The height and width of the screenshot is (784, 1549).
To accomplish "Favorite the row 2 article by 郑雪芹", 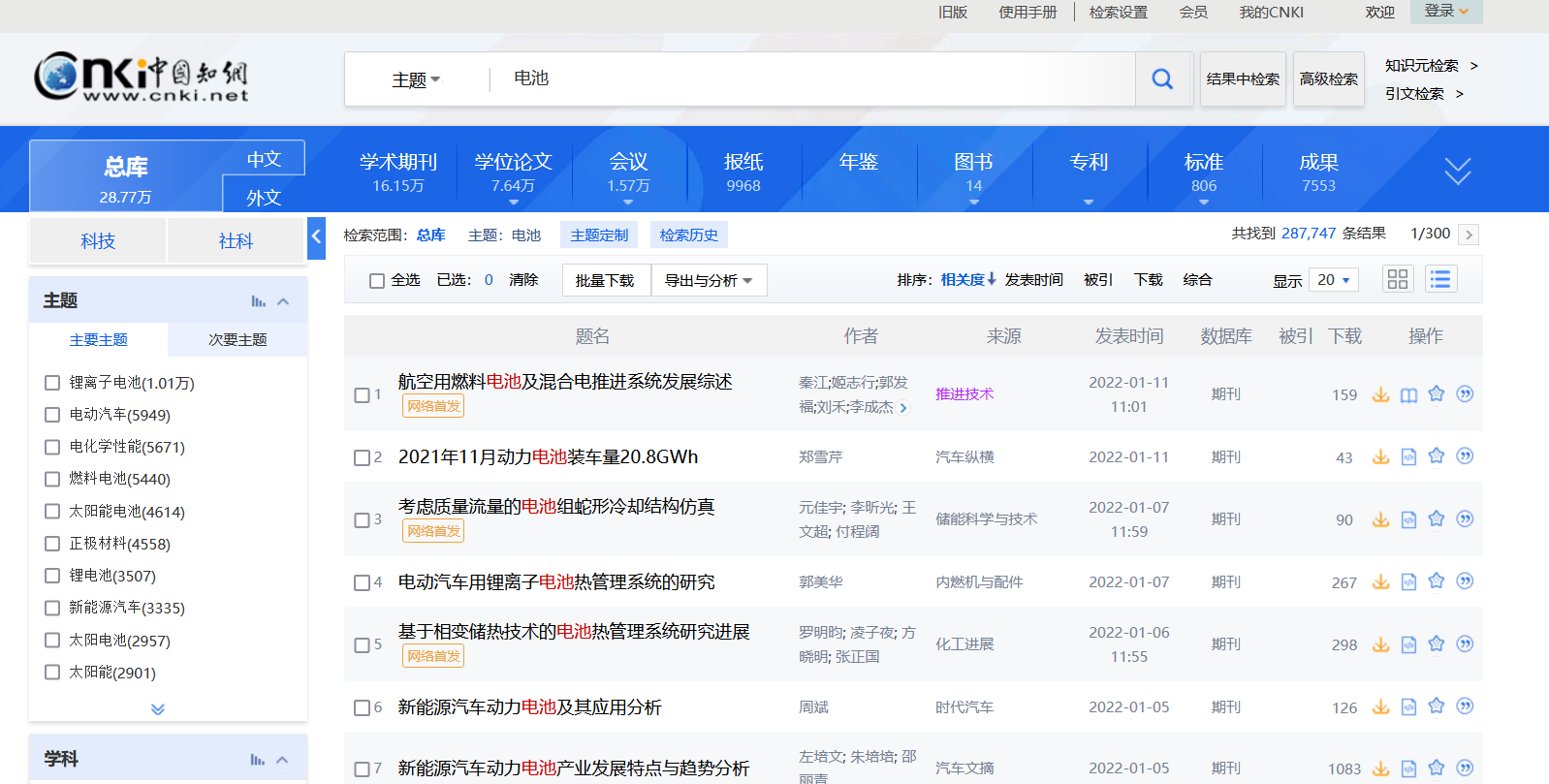I will pos(1437,455).
